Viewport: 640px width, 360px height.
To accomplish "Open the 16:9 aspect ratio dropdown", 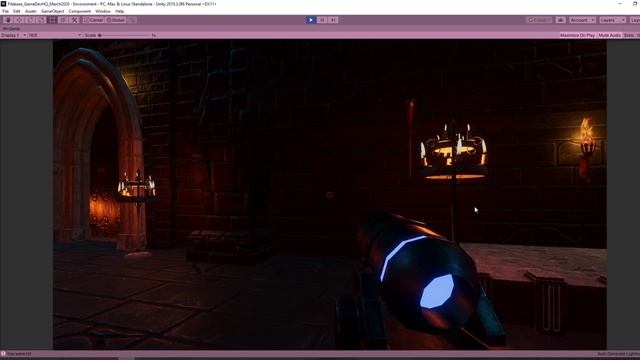I will 55,36.
